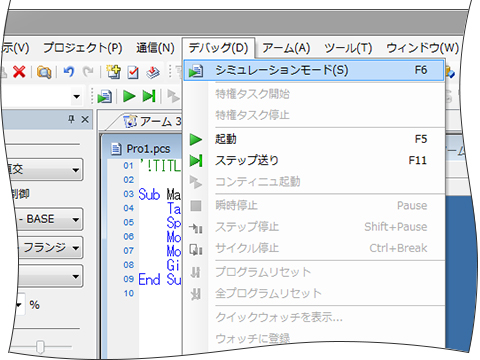Click code line 09 starting with End
The height and width of the screenshot is (360, 480).
[159, 279]
